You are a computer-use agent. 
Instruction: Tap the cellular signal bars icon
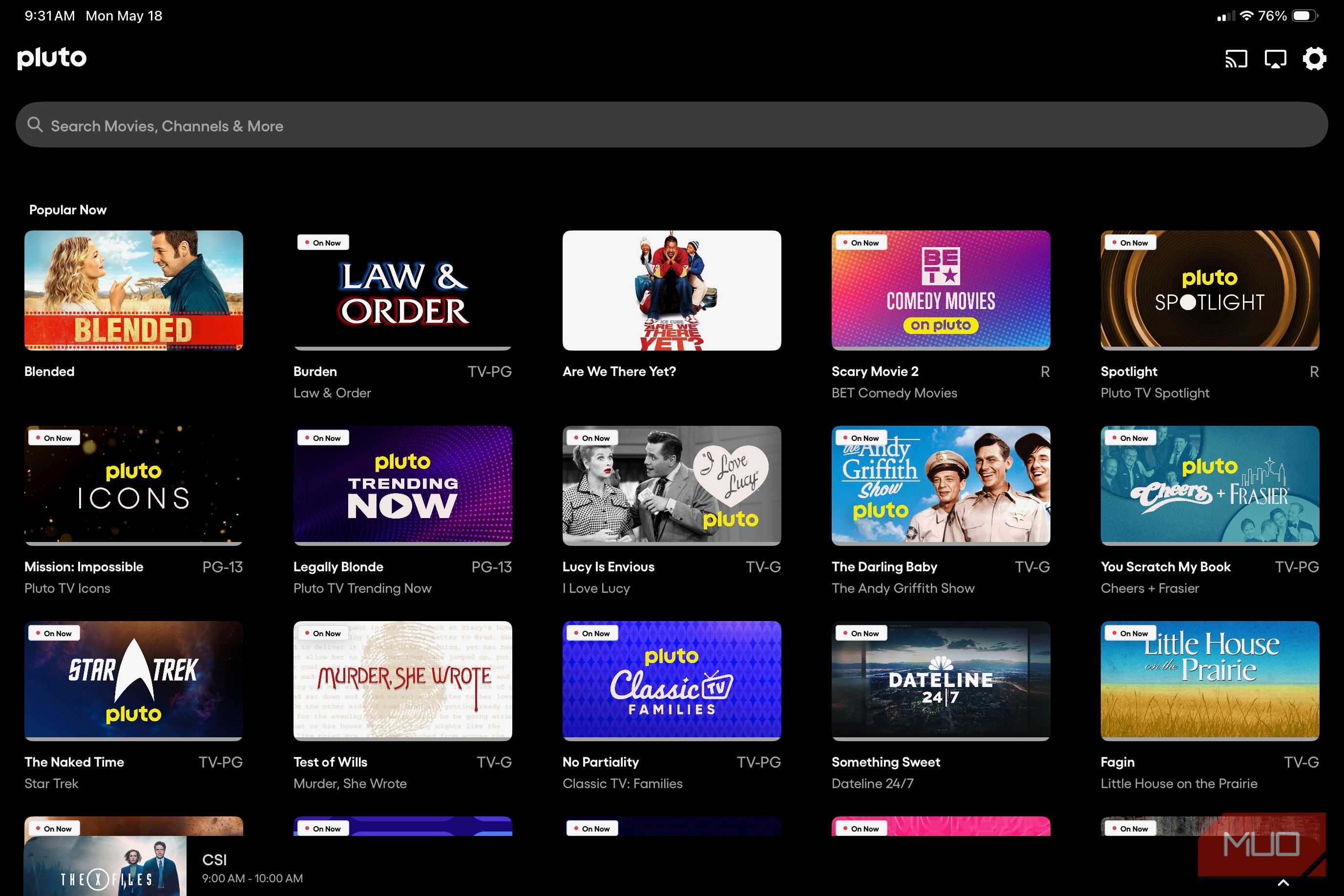tap(1226, 16)
